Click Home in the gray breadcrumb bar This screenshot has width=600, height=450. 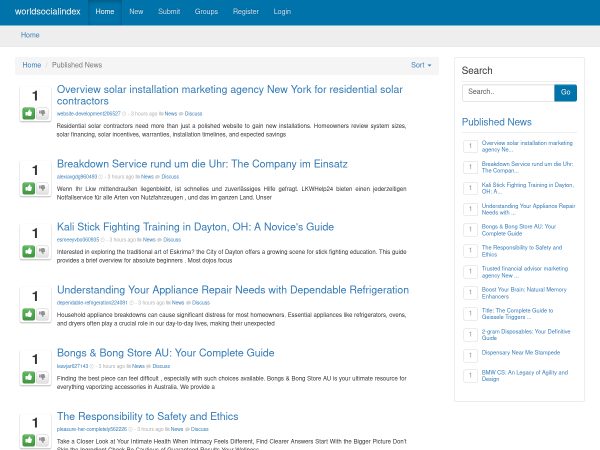tap(30, 35)
